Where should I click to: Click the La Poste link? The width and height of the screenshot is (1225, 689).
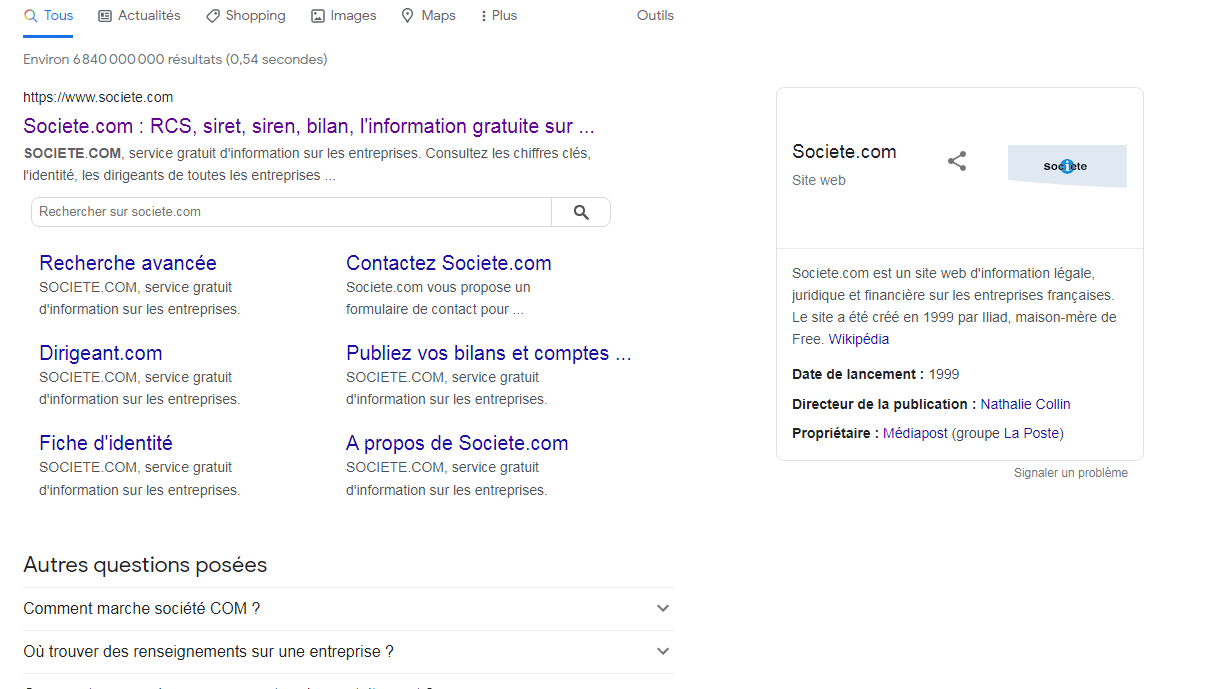click(x=1031, y=433)
